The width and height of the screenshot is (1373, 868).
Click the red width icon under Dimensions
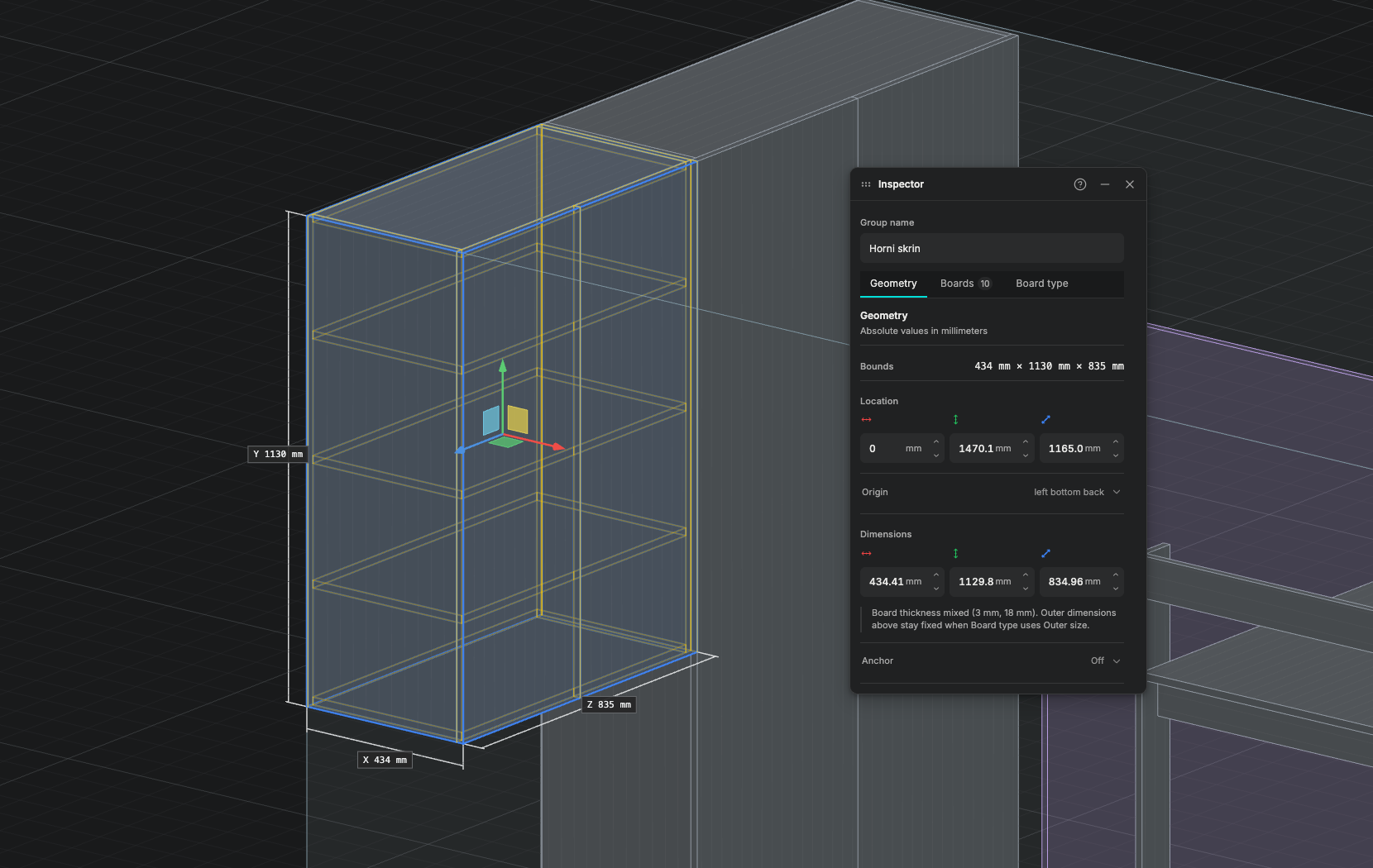click(x=866, y=553)
